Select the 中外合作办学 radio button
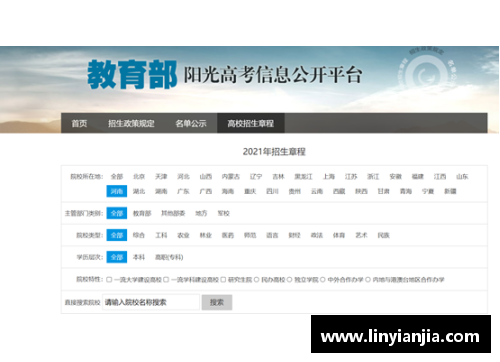This screenshot has height=362, width=500. (323, 280)
